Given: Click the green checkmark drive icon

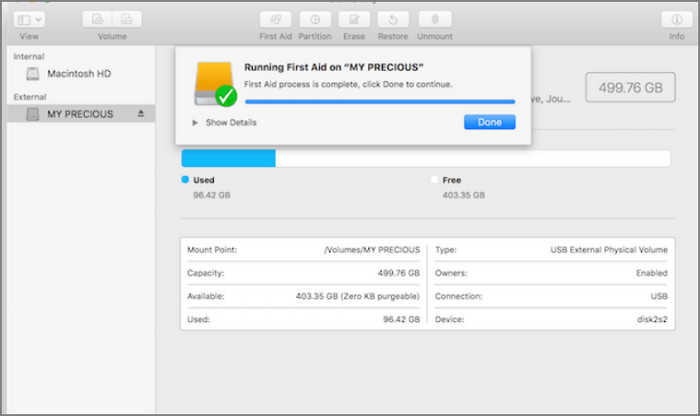Looking at the screenshot, I should click(x=217, y=84).
